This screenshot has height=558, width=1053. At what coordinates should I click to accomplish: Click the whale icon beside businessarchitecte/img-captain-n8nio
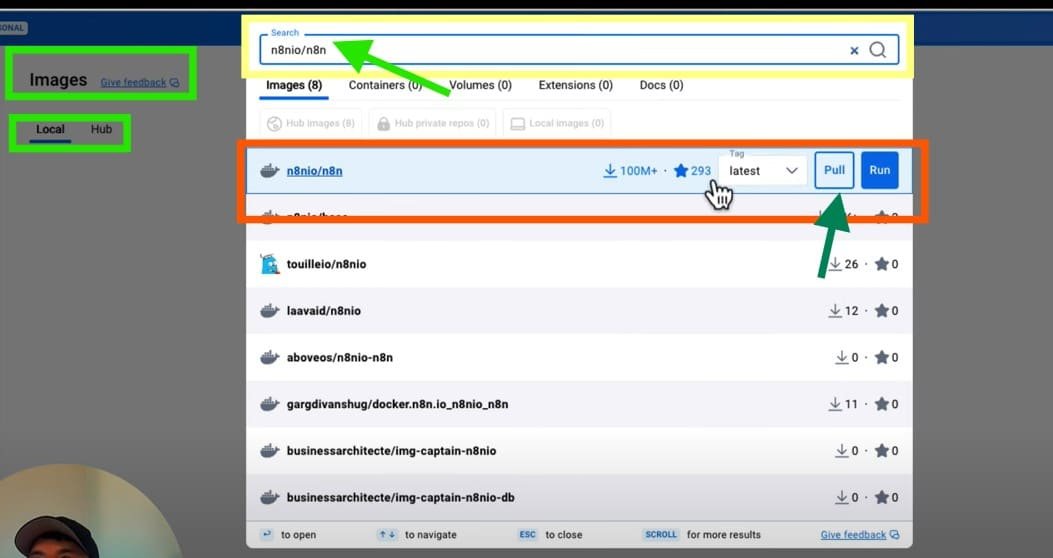pos(269,451)
